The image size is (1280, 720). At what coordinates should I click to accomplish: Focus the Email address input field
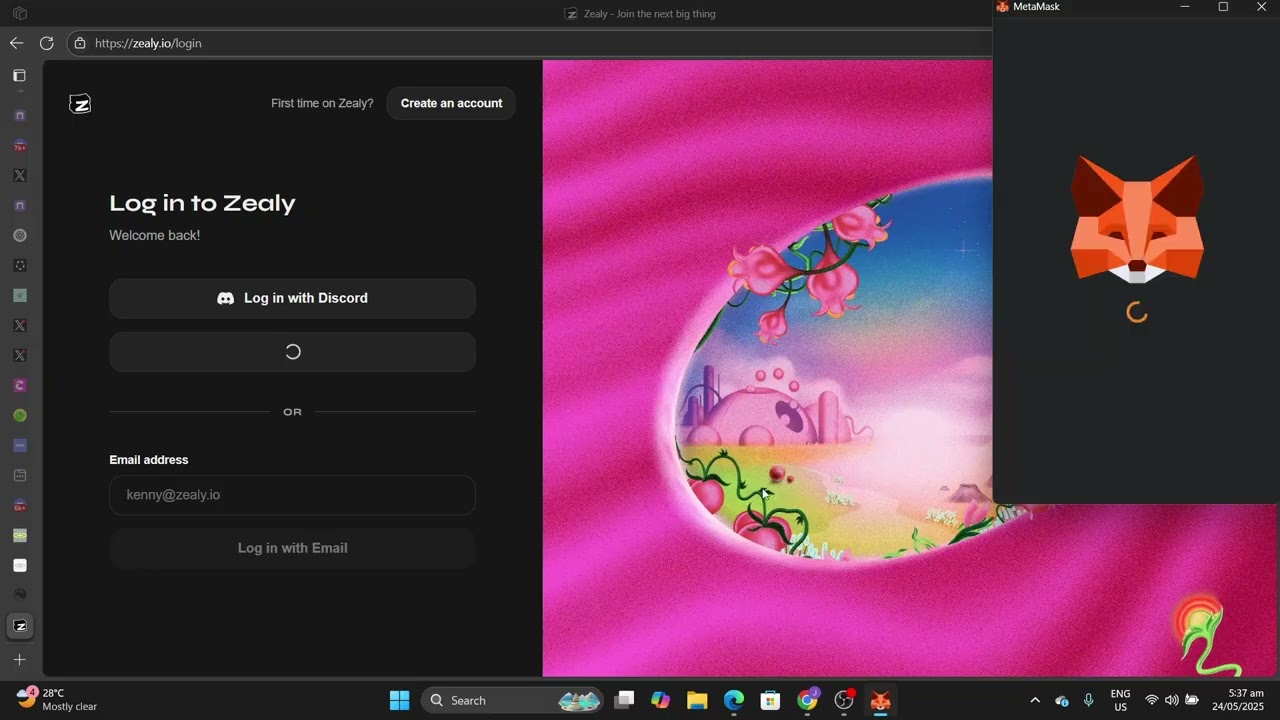292,495
